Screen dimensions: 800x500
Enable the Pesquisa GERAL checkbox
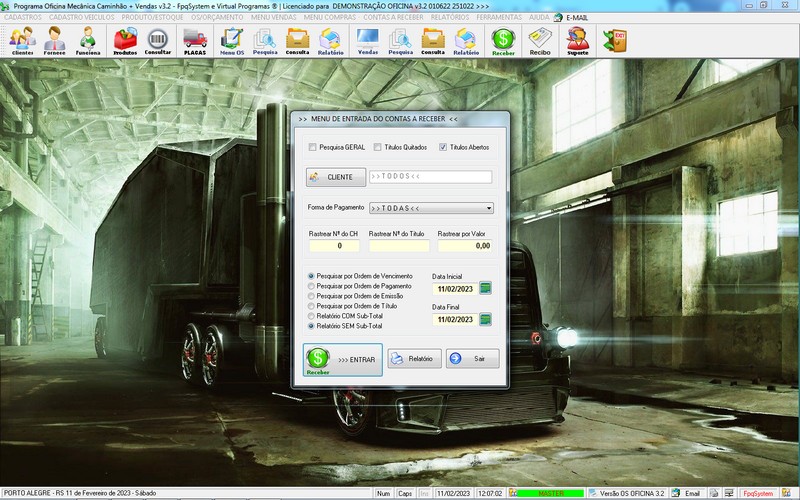tap(312, 147)
